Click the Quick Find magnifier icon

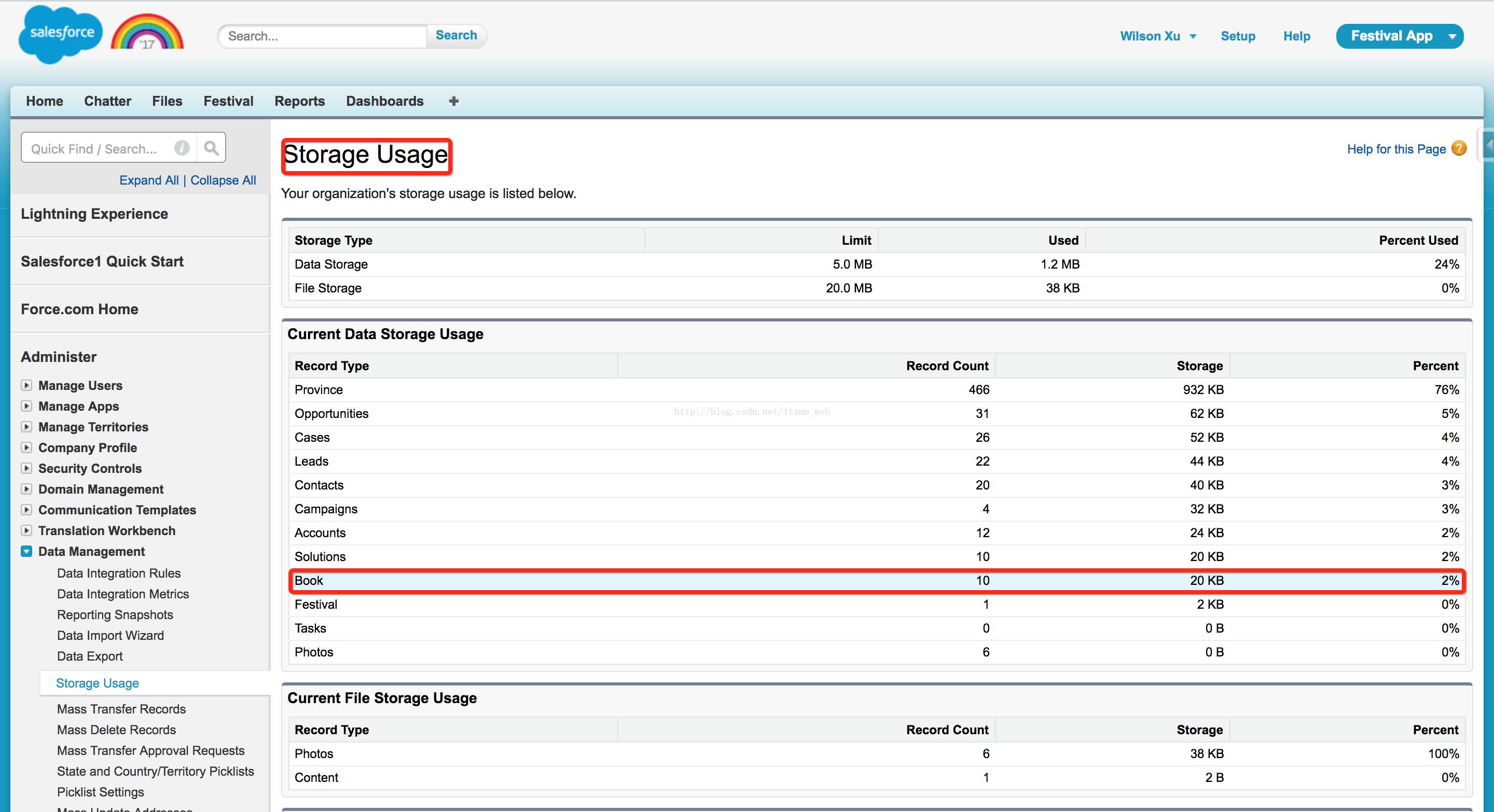pos(211,148)
